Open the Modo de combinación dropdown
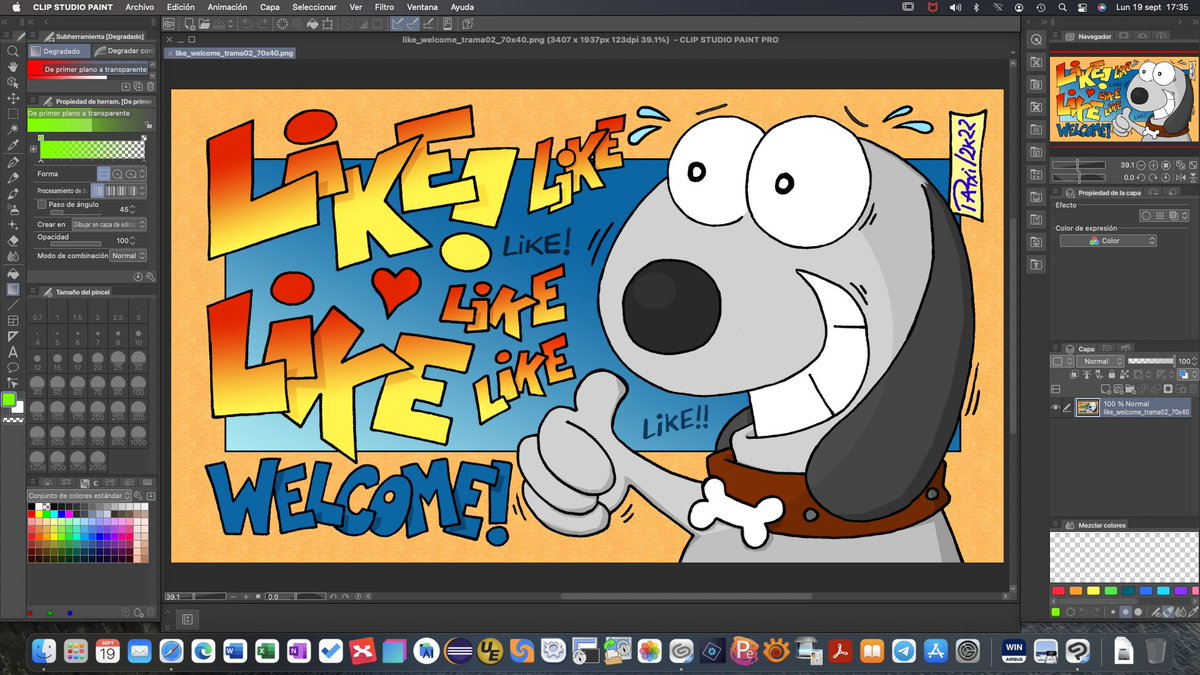 click(128, 256)
